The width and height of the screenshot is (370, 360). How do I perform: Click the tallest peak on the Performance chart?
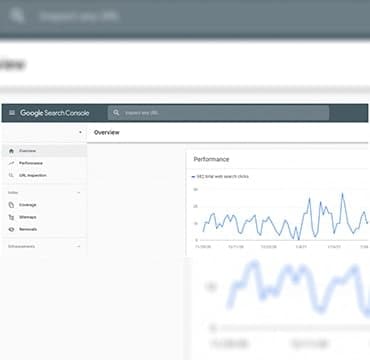(342, 194)
